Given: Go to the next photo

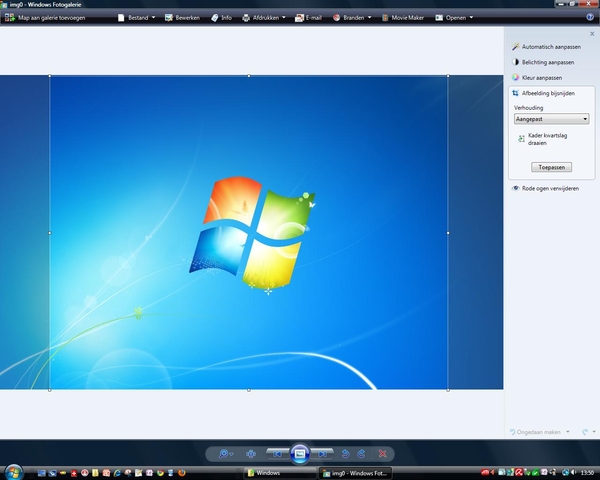Looking at the screenshot, I should [322, 454].
